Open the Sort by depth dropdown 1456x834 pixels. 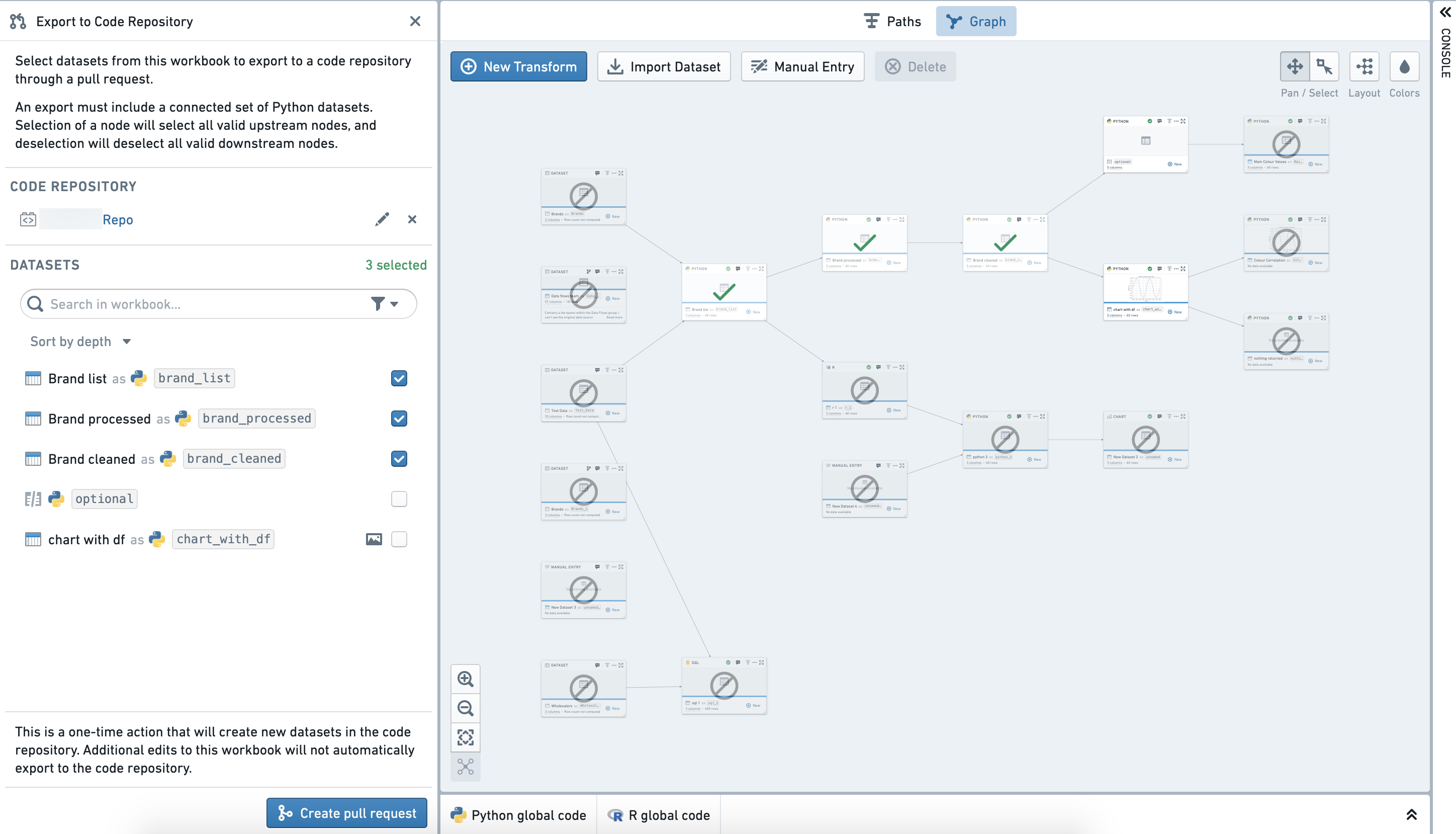point(81,342)
